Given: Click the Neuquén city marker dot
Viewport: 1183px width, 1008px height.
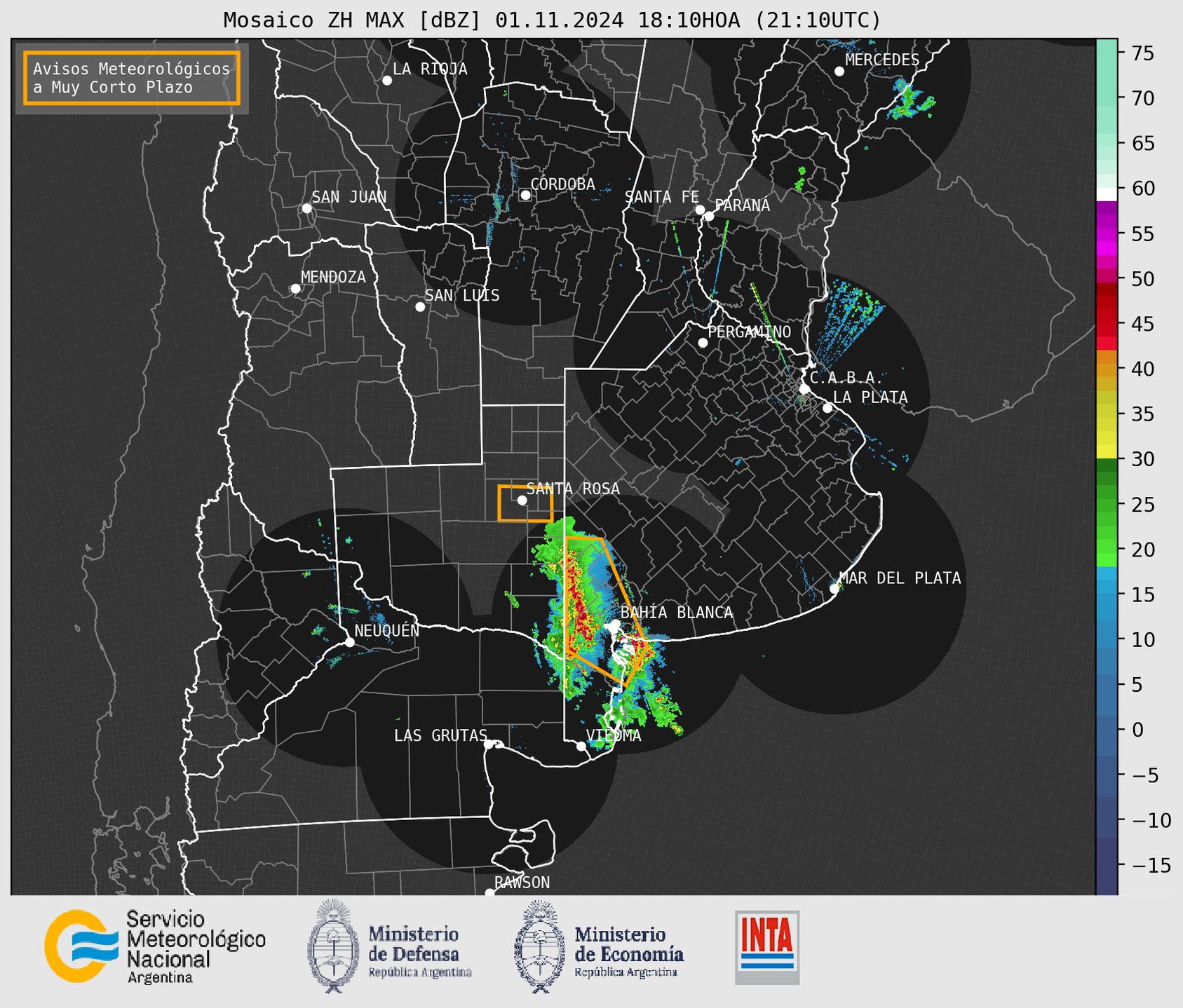Looking at the screenshot, I should 350,642.
